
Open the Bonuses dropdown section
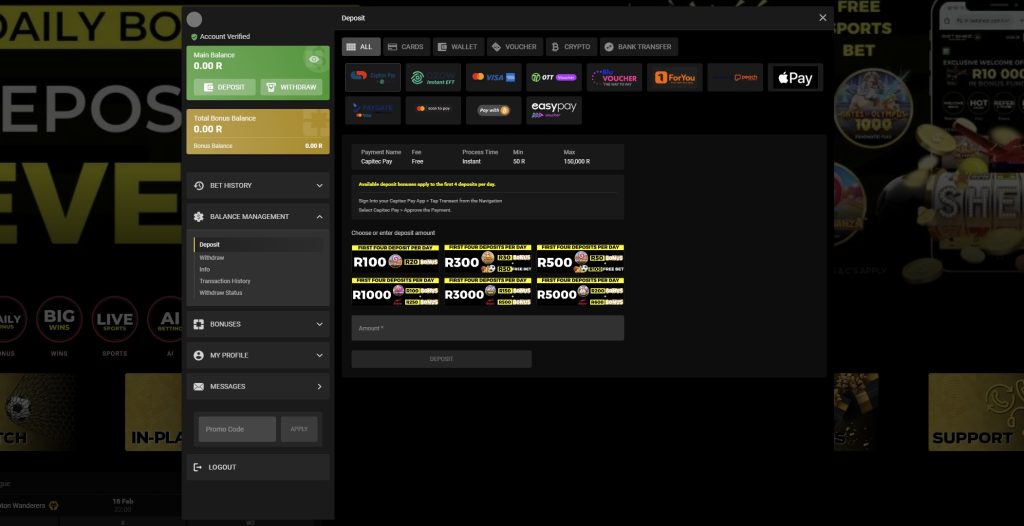258,324
